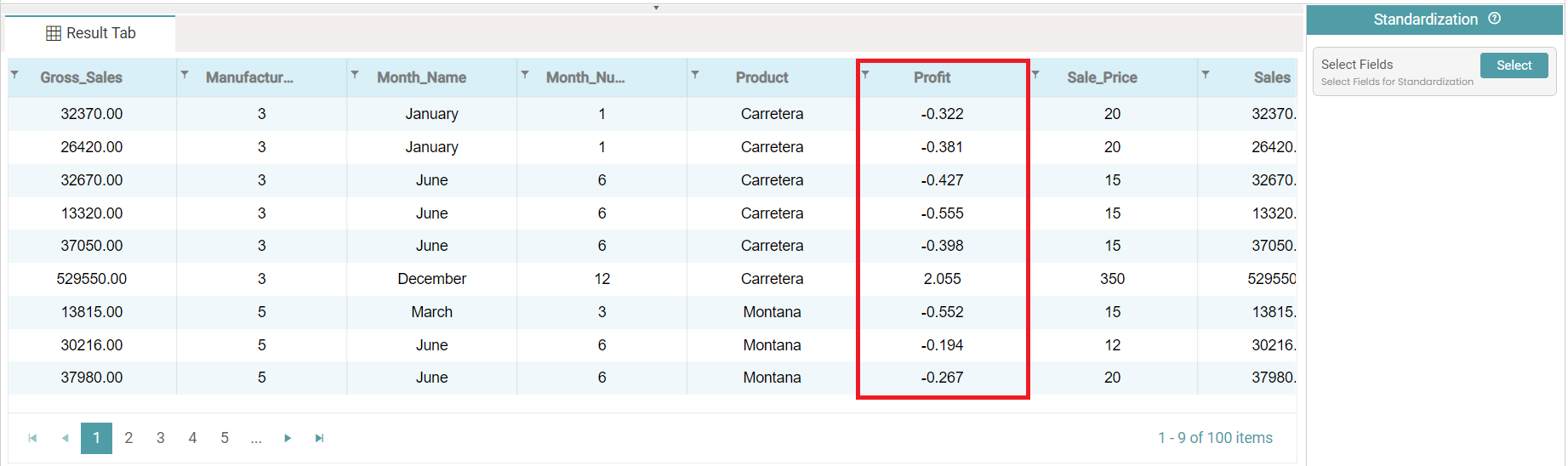
Task: Click the Month_Name column filter icon
Action: coord(355,75)
